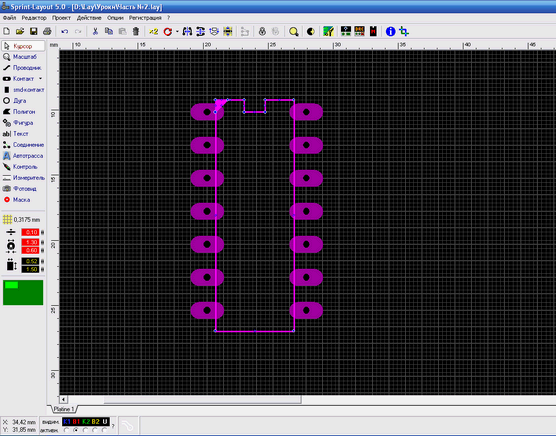This screenshot has height=436, width=556.
Task: Open the grid size 0,3175 mm selector
Action: (22, 220)
